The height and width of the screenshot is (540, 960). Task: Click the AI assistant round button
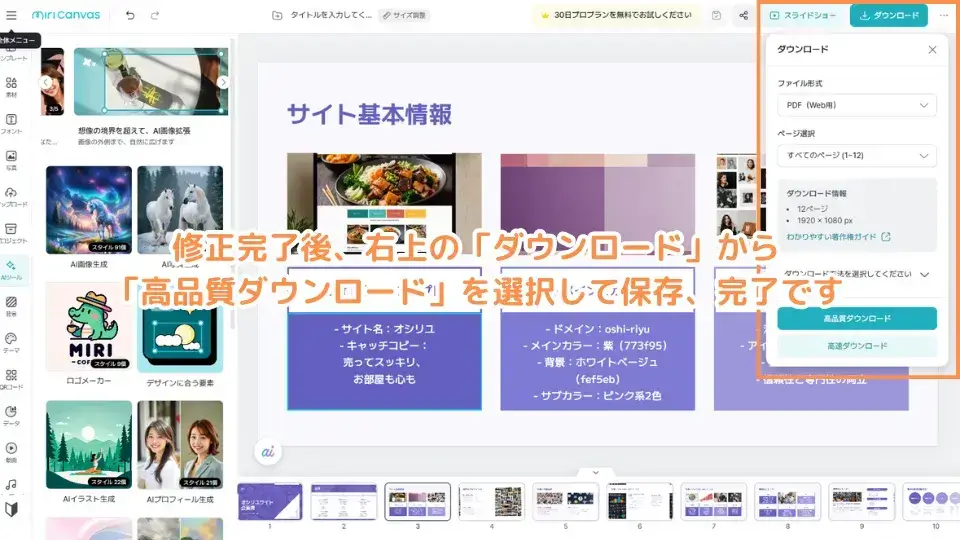(268, 452)
